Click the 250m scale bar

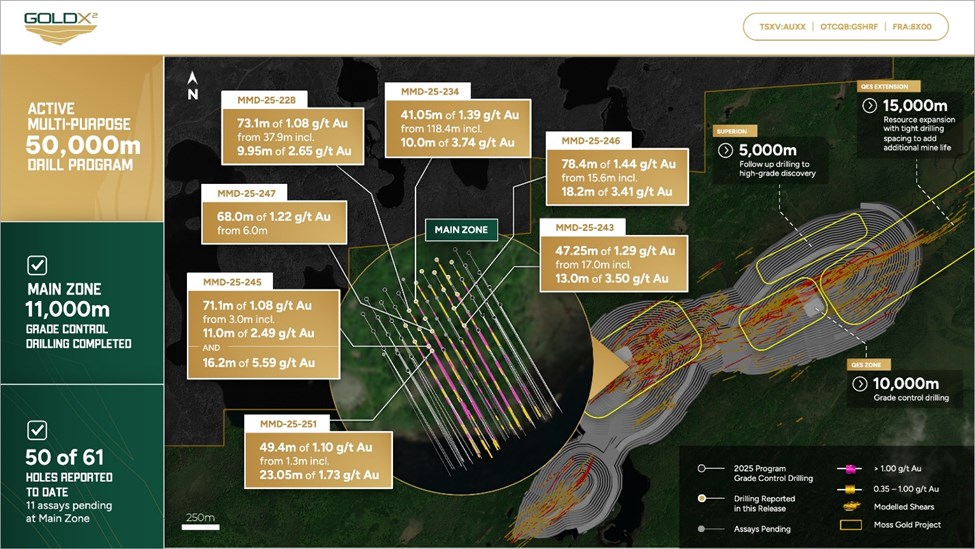(x=200, y=523)
